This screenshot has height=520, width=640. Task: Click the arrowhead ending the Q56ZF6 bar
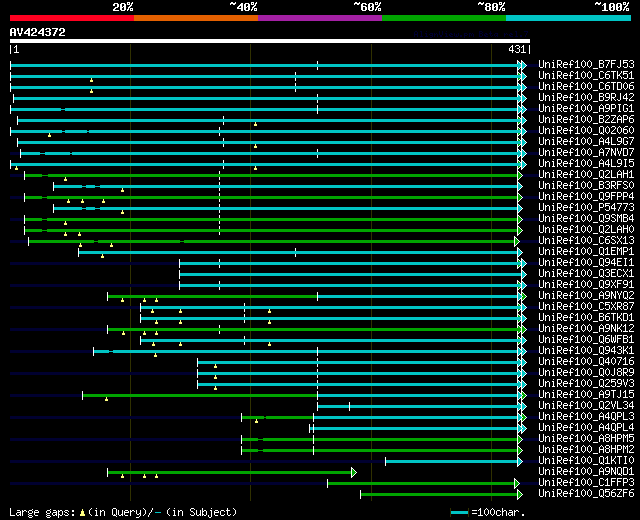(x=520, y=495)
